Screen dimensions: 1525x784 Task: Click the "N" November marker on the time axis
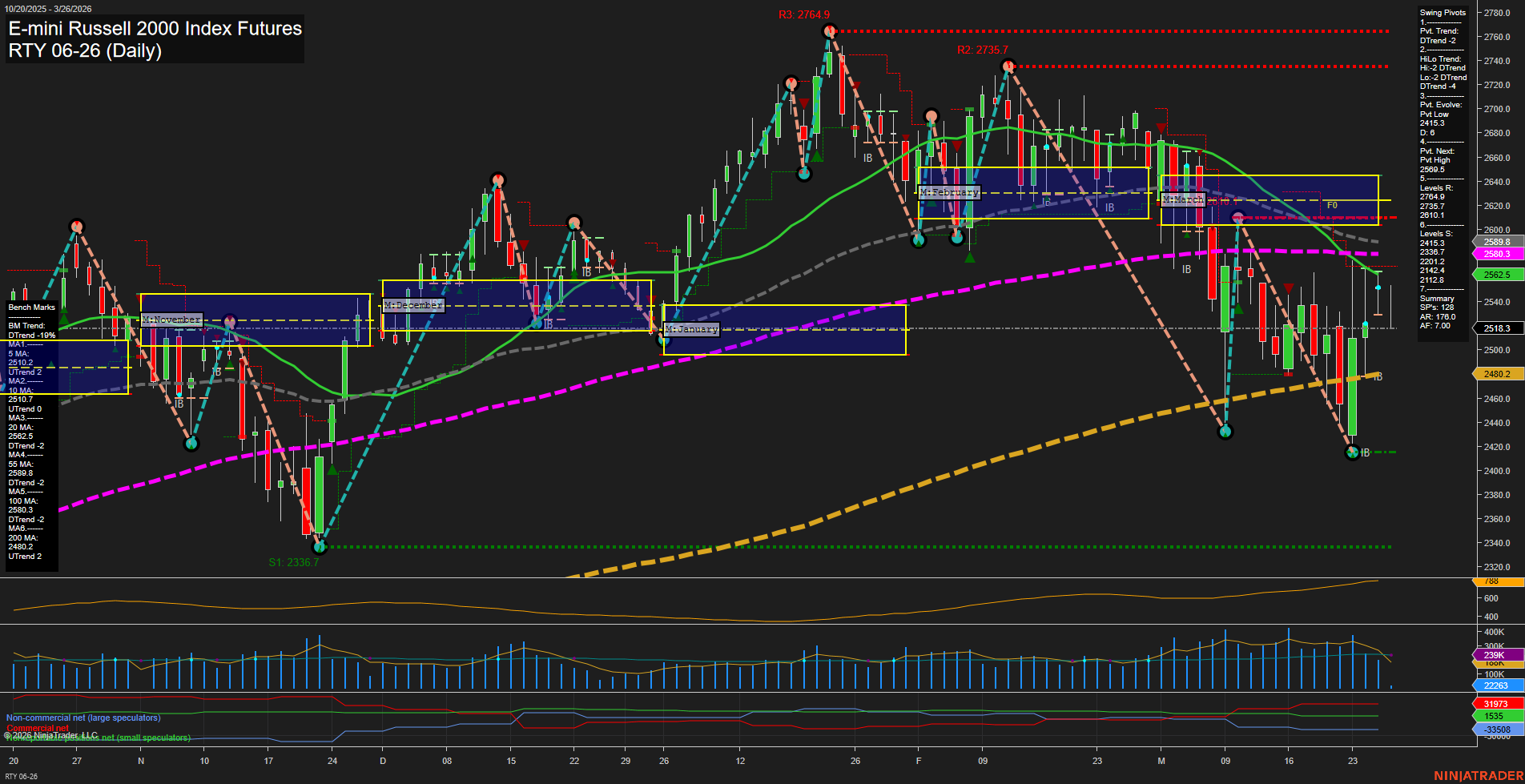141,761
